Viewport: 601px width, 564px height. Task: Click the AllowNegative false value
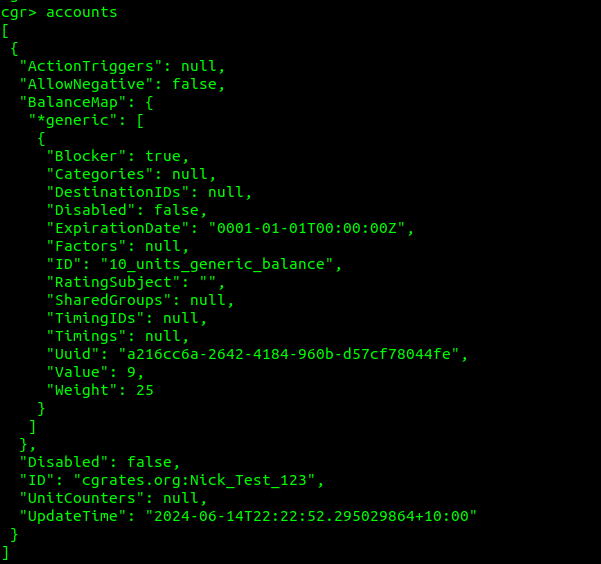click(194, 84)
